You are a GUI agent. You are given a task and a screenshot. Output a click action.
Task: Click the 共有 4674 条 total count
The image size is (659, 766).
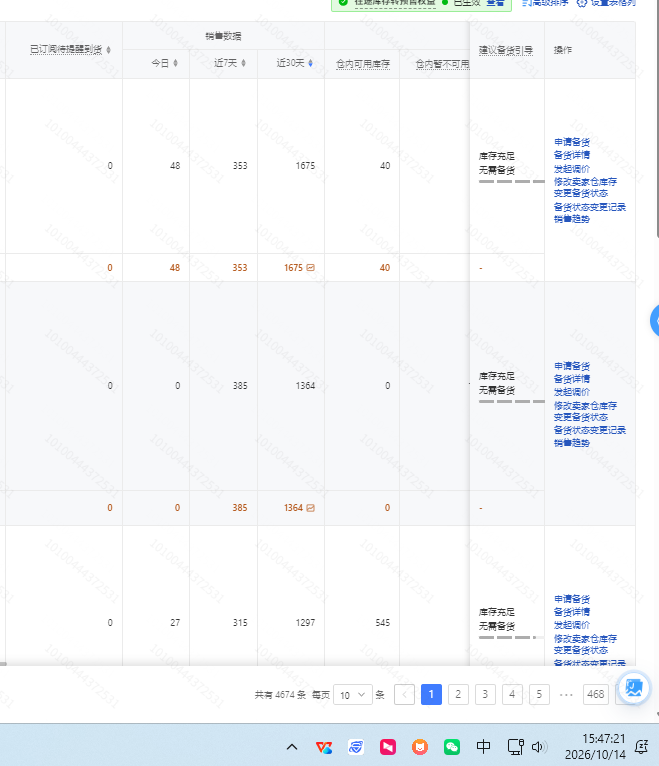(x=280, y=695)
